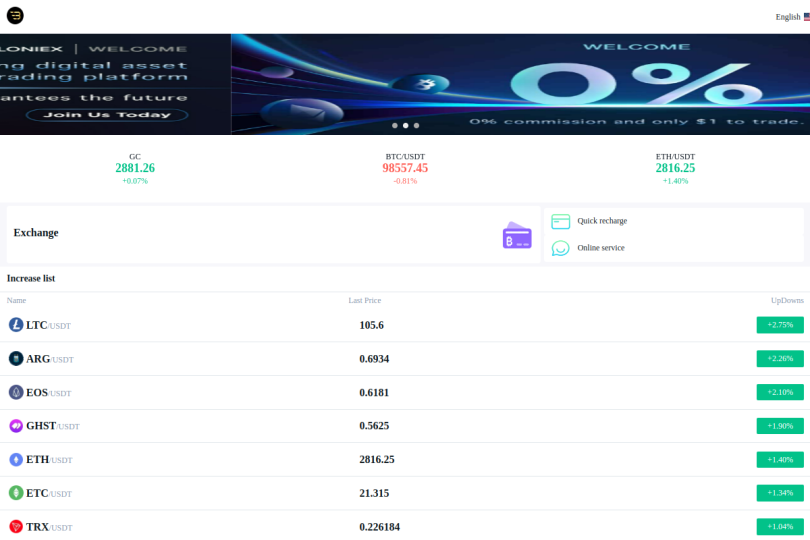Click the GHST price 0.5625
This screenshot has height=540, width=810.
(x=374, y=426)
